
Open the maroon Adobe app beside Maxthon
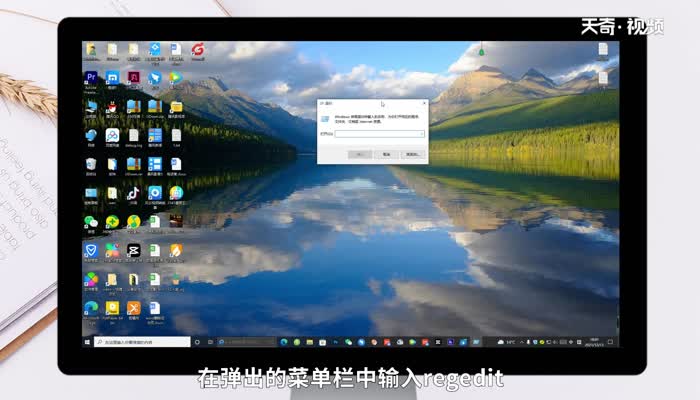click(133, 78)
